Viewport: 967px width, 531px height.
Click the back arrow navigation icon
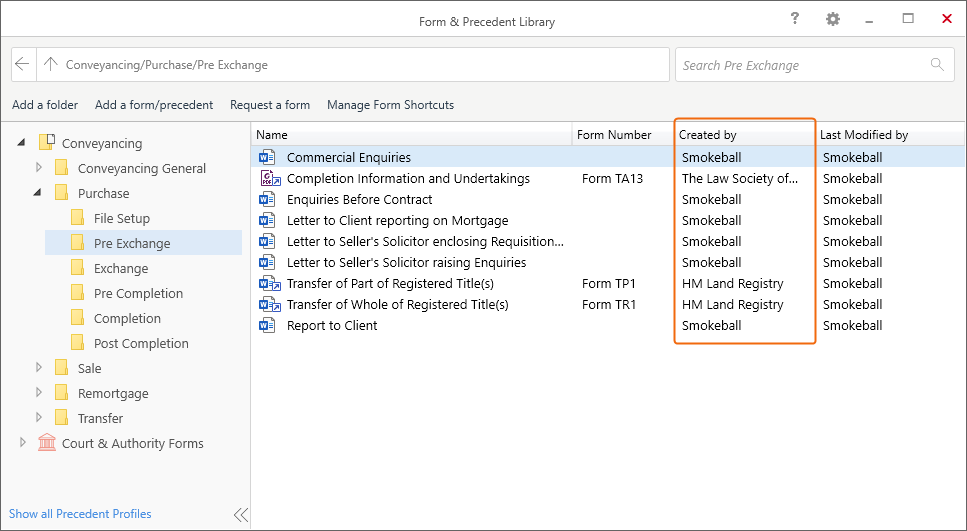23,64
